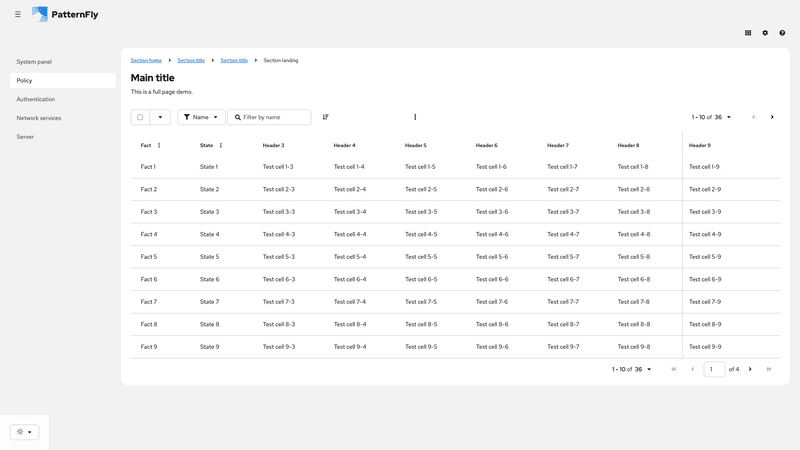Select the State 2 cell
800x450 pixels.
click(x=209, y=189)
